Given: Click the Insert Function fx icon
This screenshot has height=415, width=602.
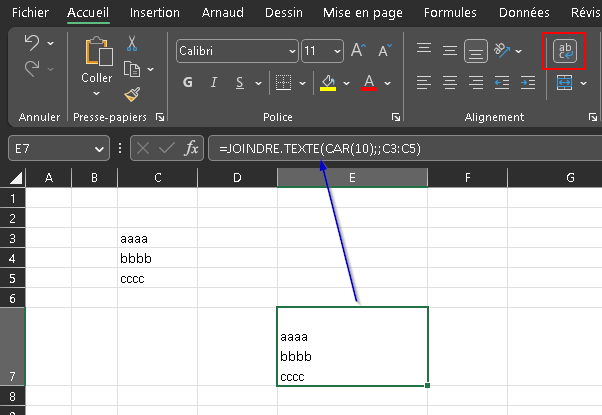Looking at the screenshot, I should click(x=191, y=148).
